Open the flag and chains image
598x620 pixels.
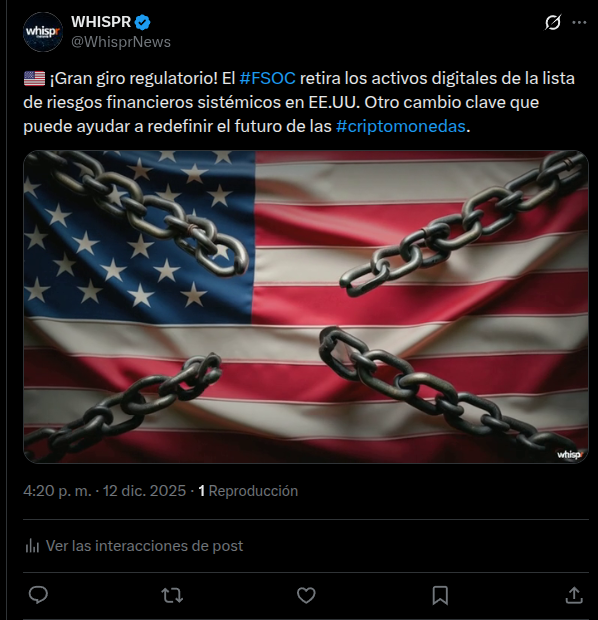pos(306,306)
